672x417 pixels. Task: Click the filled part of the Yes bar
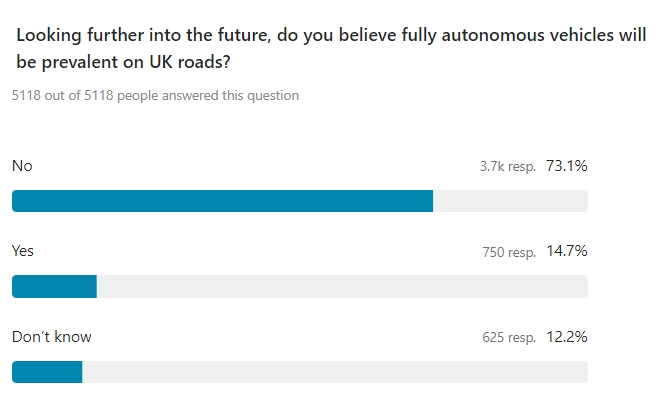pos(54,286)
